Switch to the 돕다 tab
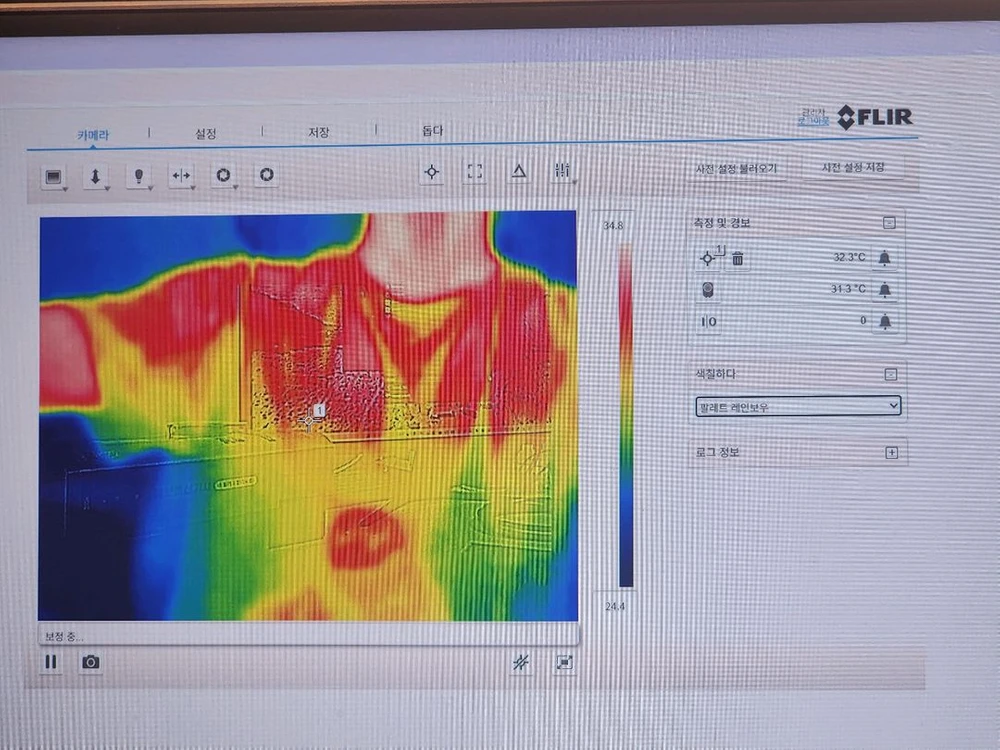 pos(432,131)
